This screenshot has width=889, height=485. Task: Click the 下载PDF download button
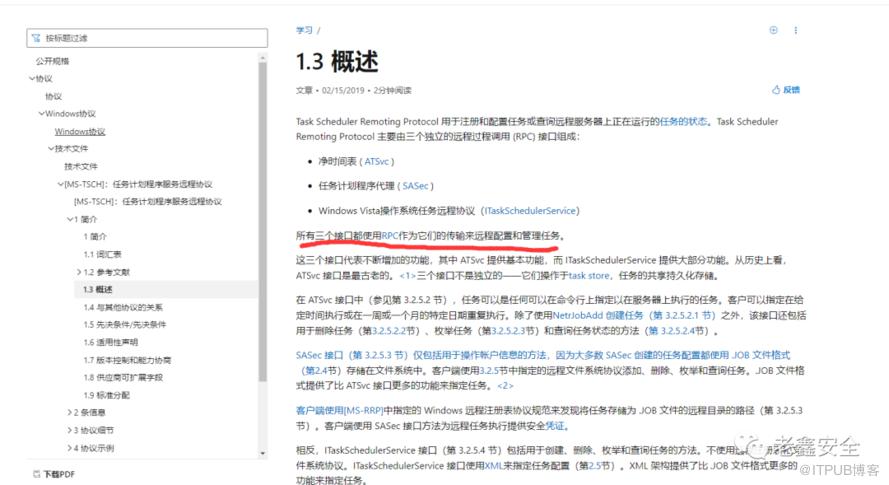click(54, 474)
